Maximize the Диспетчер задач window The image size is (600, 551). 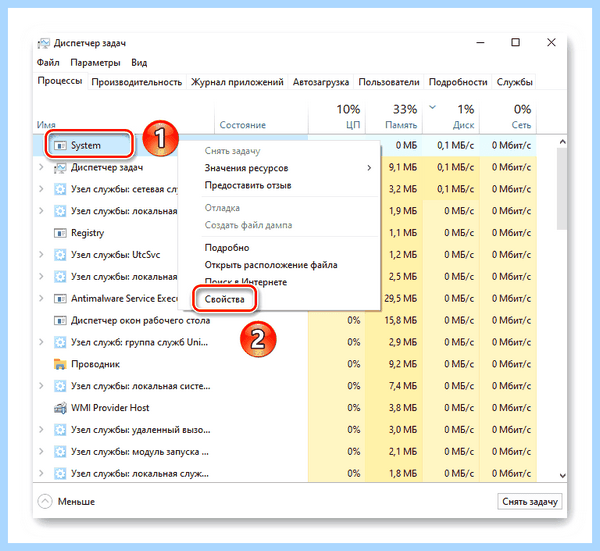[x=515, y=42]
